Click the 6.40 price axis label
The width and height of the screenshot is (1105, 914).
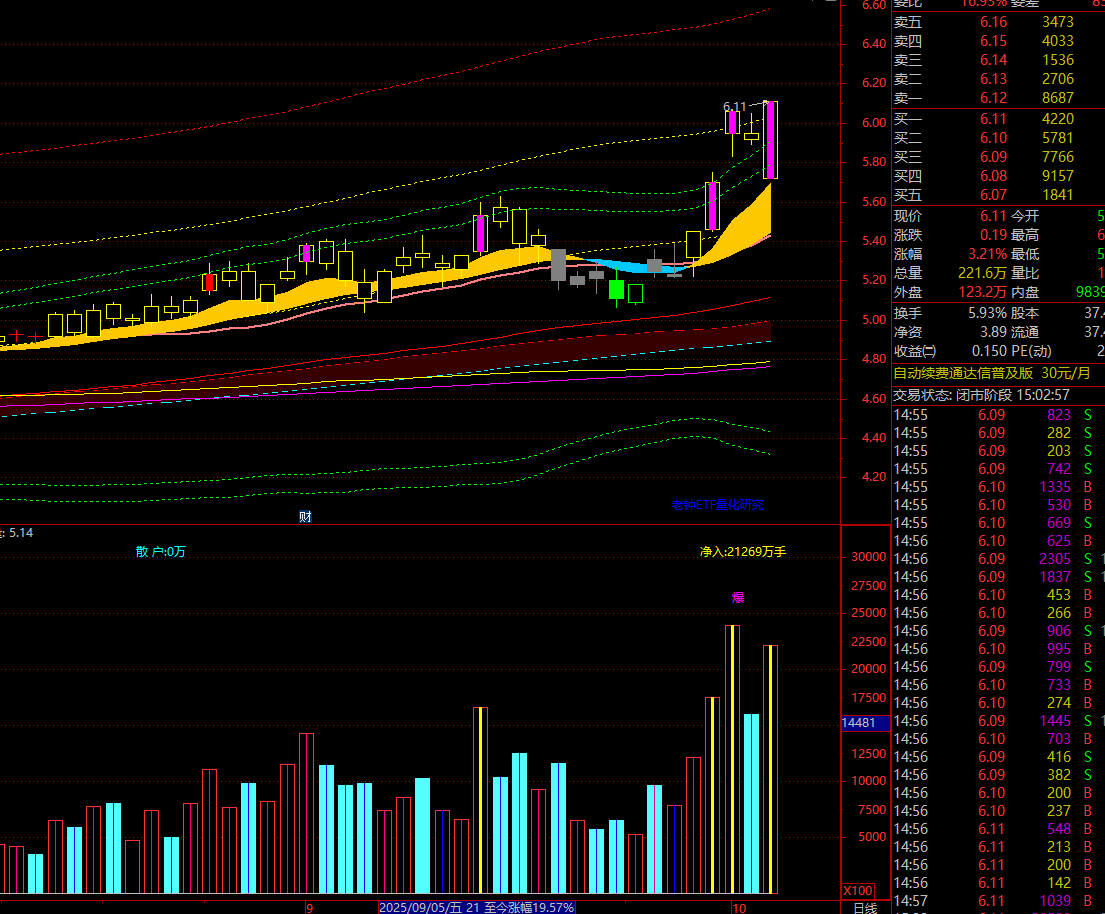coord(874,44)
